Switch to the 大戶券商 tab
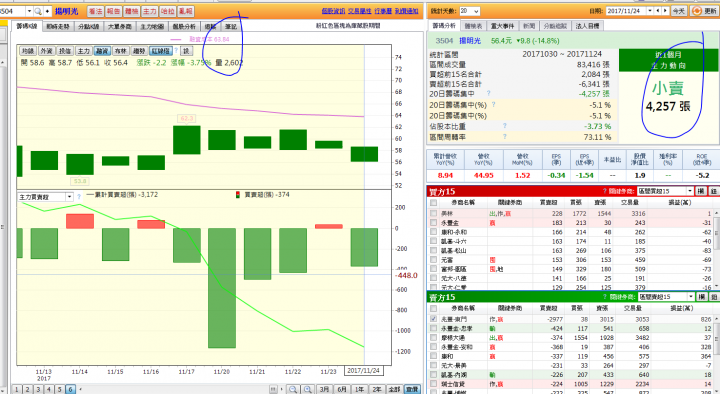The height and width of the screenshot is (394, 720). (119, 27)
